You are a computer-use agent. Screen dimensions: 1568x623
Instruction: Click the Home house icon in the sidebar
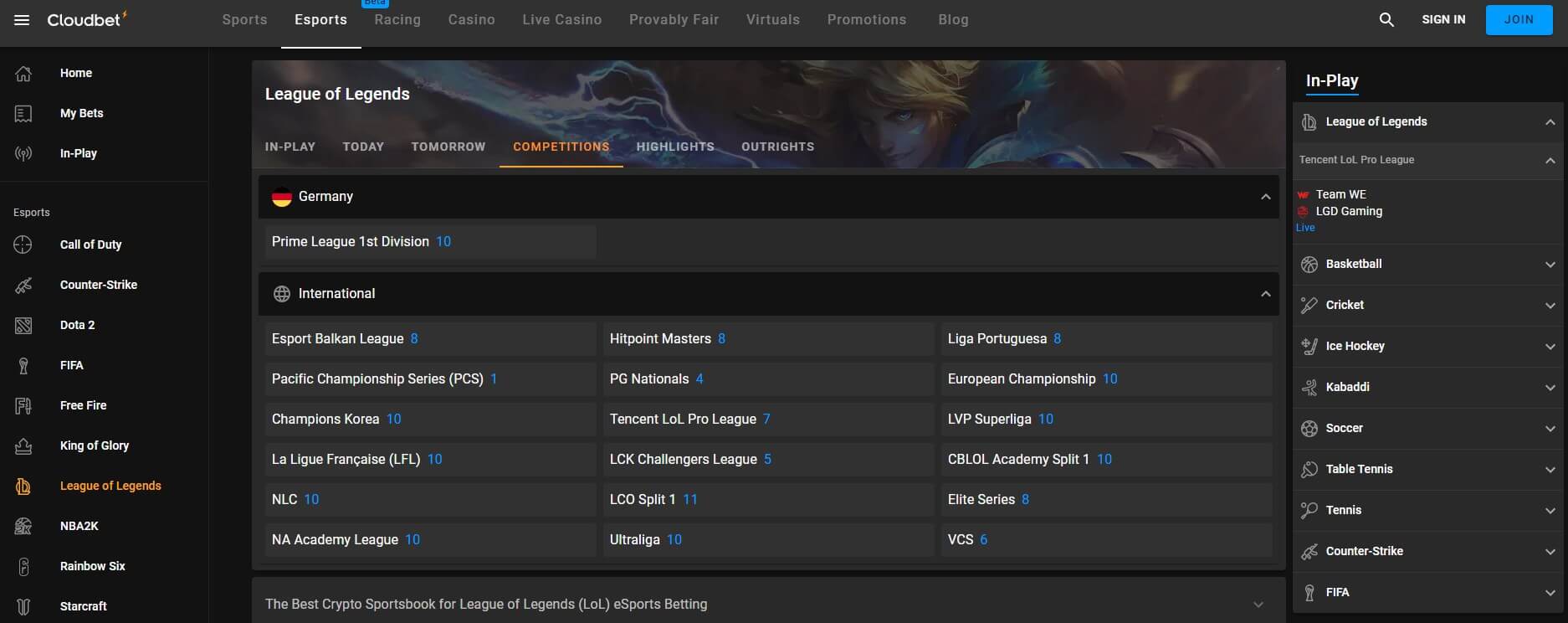click(x=23, y=73)
